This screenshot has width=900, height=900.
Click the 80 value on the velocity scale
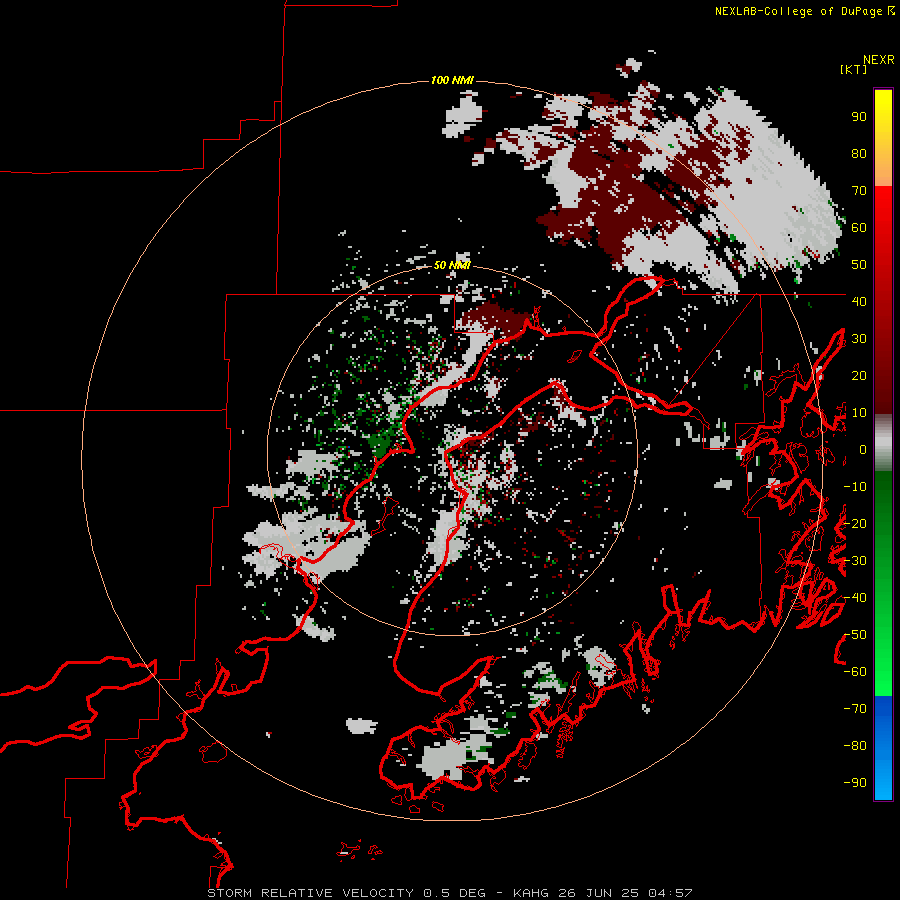pyautogui.click(x=859, y=153)
